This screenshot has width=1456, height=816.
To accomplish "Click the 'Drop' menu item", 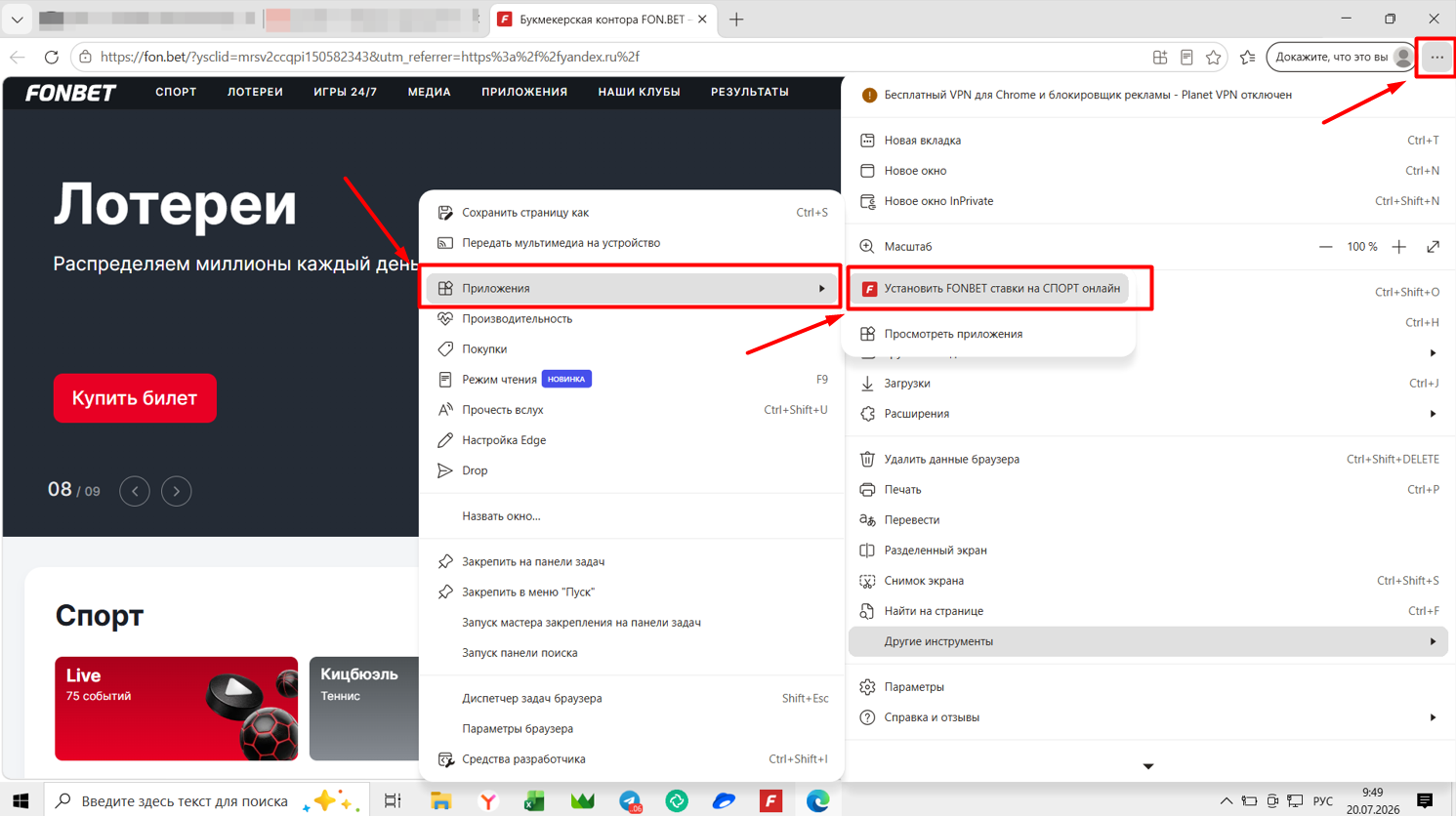I will [632, 470].
